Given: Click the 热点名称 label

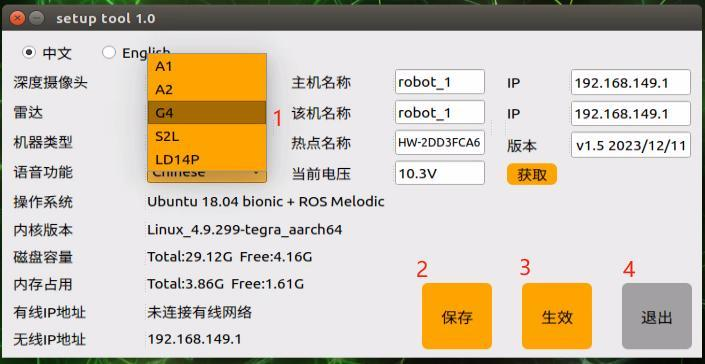Looking at the screenshot, I should pyautogui.click(x=321, y=144).
